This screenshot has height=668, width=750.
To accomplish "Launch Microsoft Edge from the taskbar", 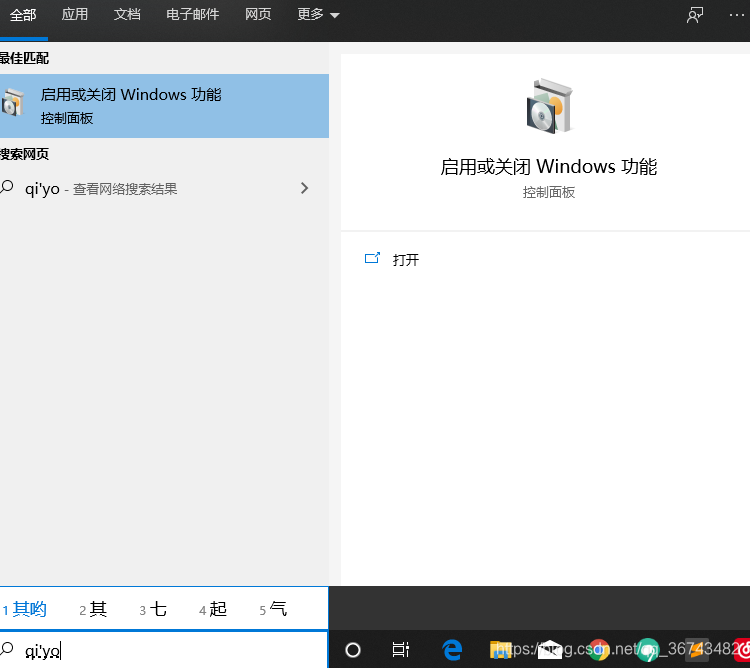I will (x=452, y=650).
